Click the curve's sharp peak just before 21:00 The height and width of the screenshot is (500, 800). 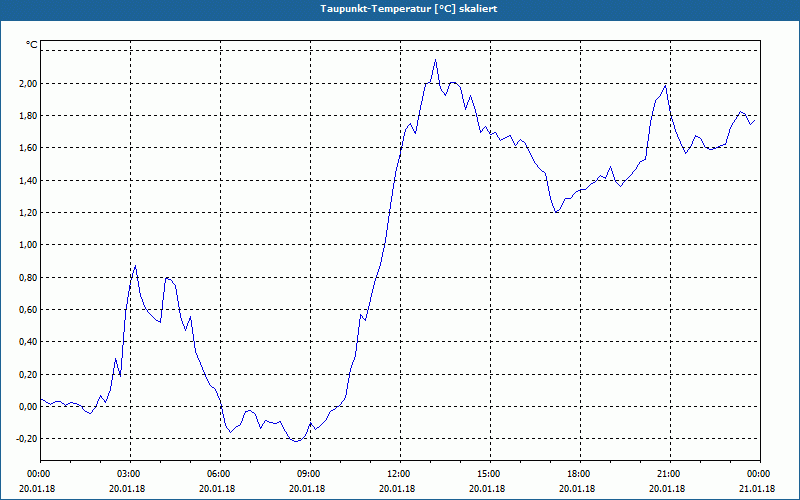(x=665, y=86)
